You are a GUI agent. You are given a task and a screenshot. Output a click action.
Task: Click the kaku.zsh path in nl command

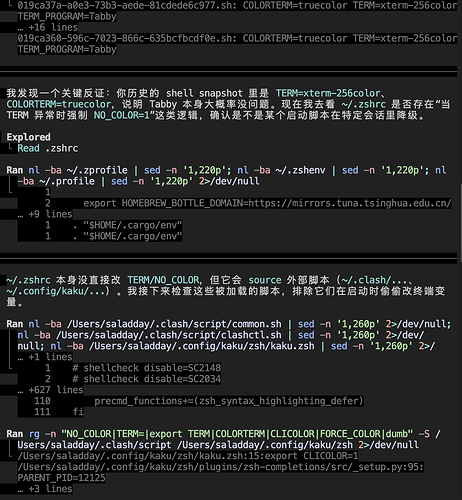click(201, 346)
